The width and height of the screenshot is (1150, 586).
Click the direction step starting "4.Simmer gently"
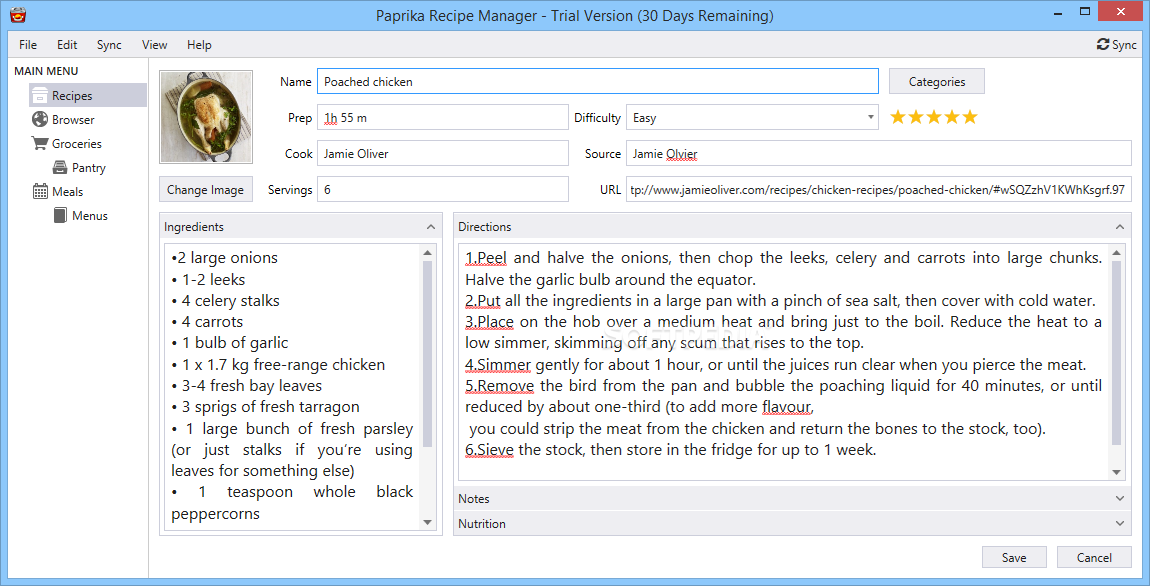(775, 365)
